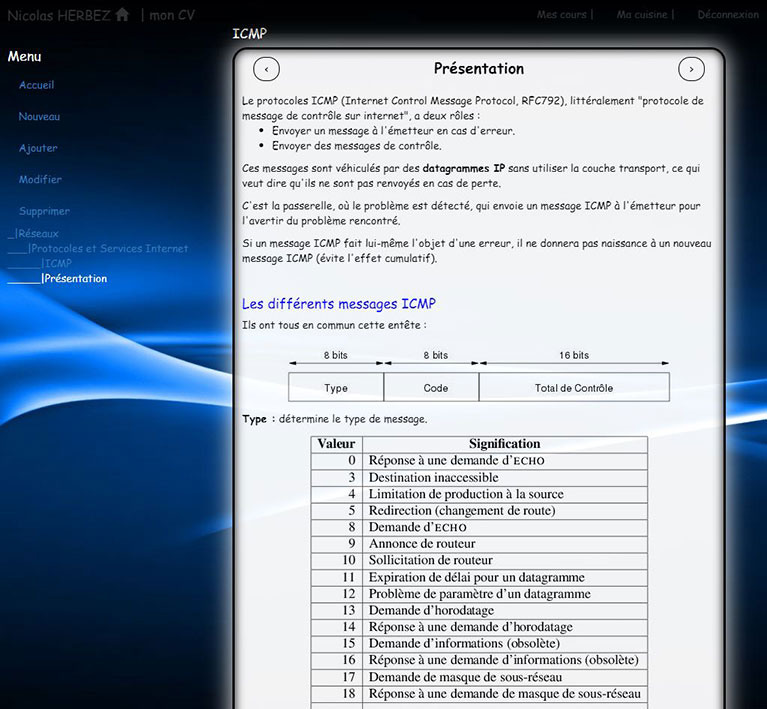Click row Expiration de délai pour un datagramme

(479, 577)
